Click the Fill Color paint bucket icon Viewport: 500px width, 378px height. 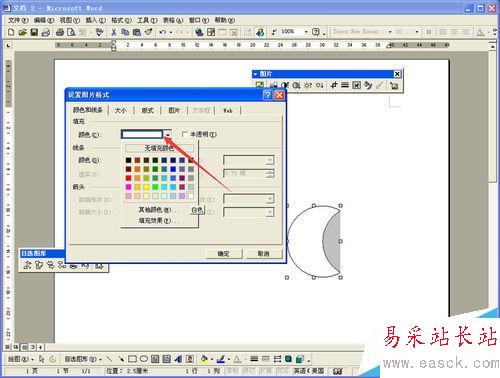(204, 359)
